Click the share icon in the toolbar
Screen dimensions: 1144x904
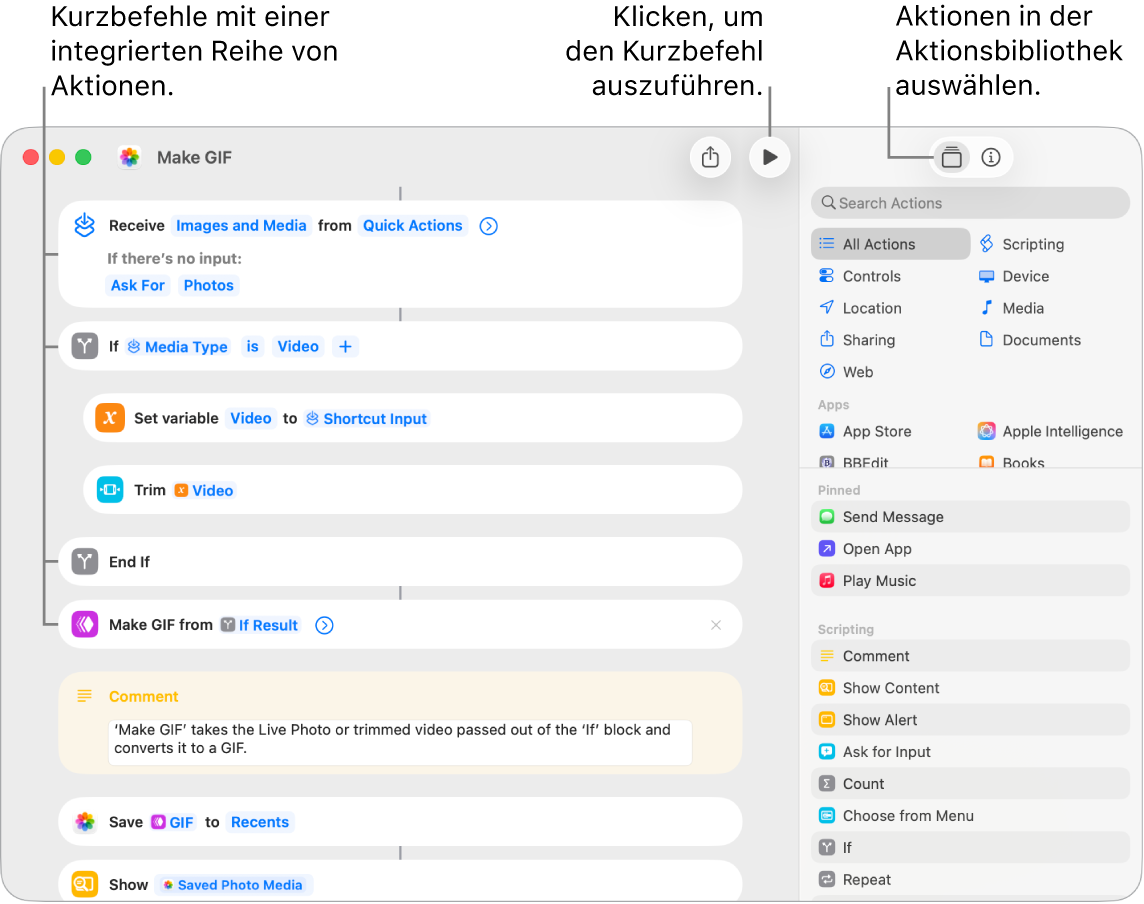tap(710, 157)
